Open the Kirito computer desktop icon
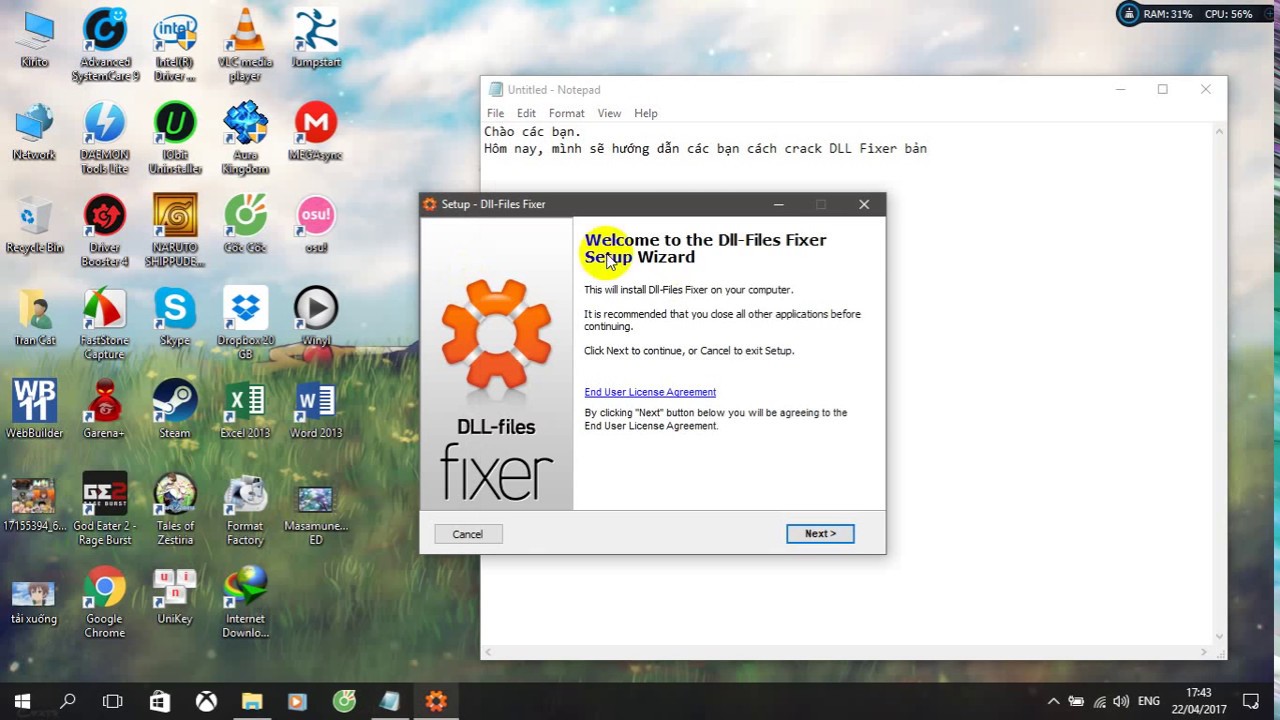 pos(34,38)
